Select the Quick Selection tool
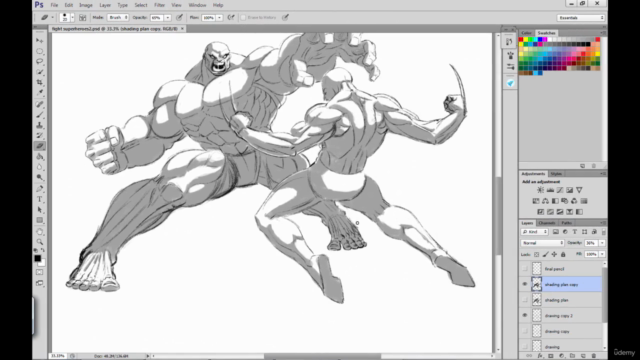Viewport: 640px width, 360px height. [40, 72]
